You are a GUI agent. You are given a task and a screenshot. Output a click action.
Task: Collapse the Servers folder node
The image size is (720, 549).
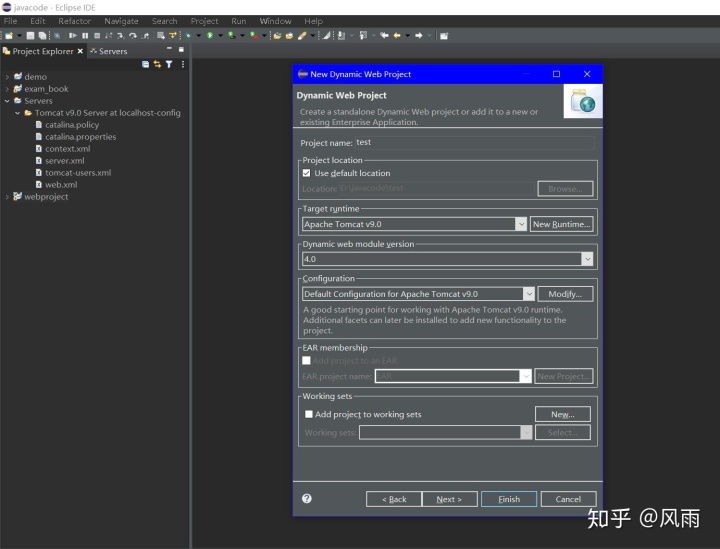click(x=7, y=101)
